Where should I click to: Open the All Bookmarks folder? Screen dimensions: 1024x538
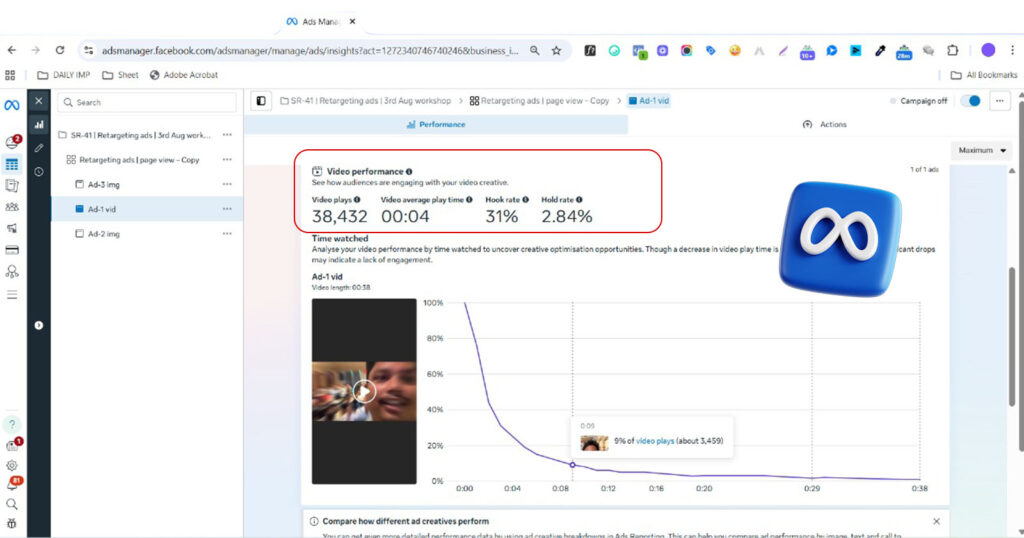[x=984, y=75]
